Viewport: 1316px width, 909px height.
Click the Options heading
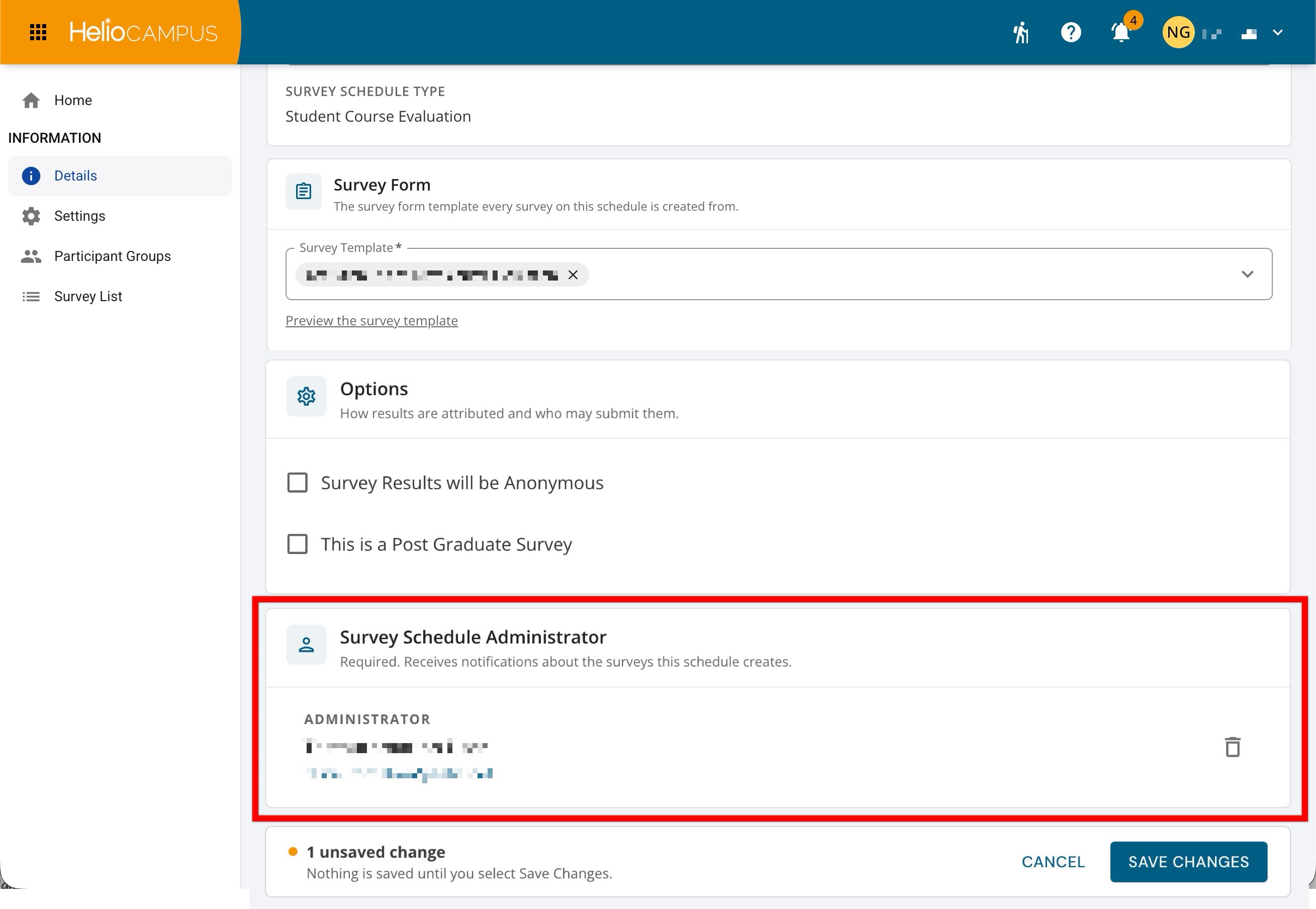point(374,389)
